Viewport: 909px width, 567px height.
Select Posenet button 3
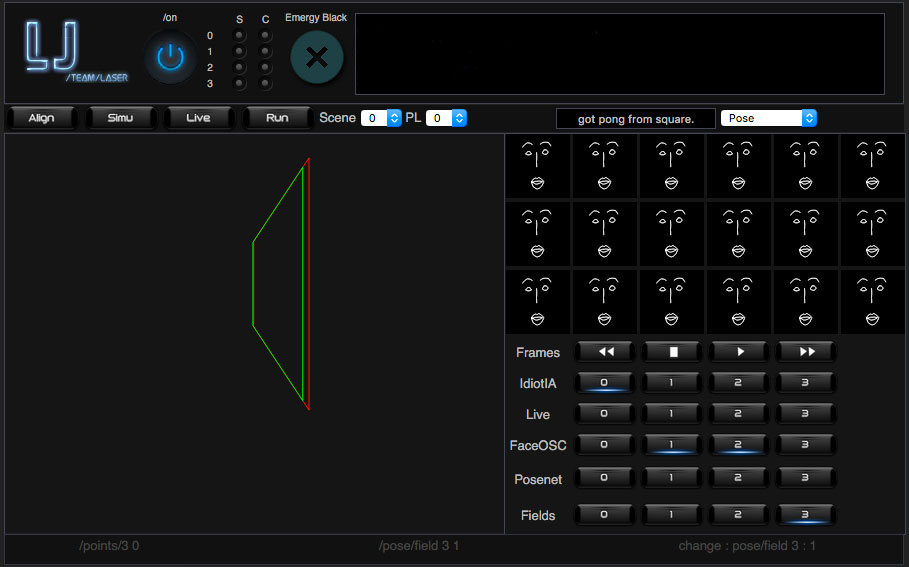pyautogui.click(x=806, y=478)
